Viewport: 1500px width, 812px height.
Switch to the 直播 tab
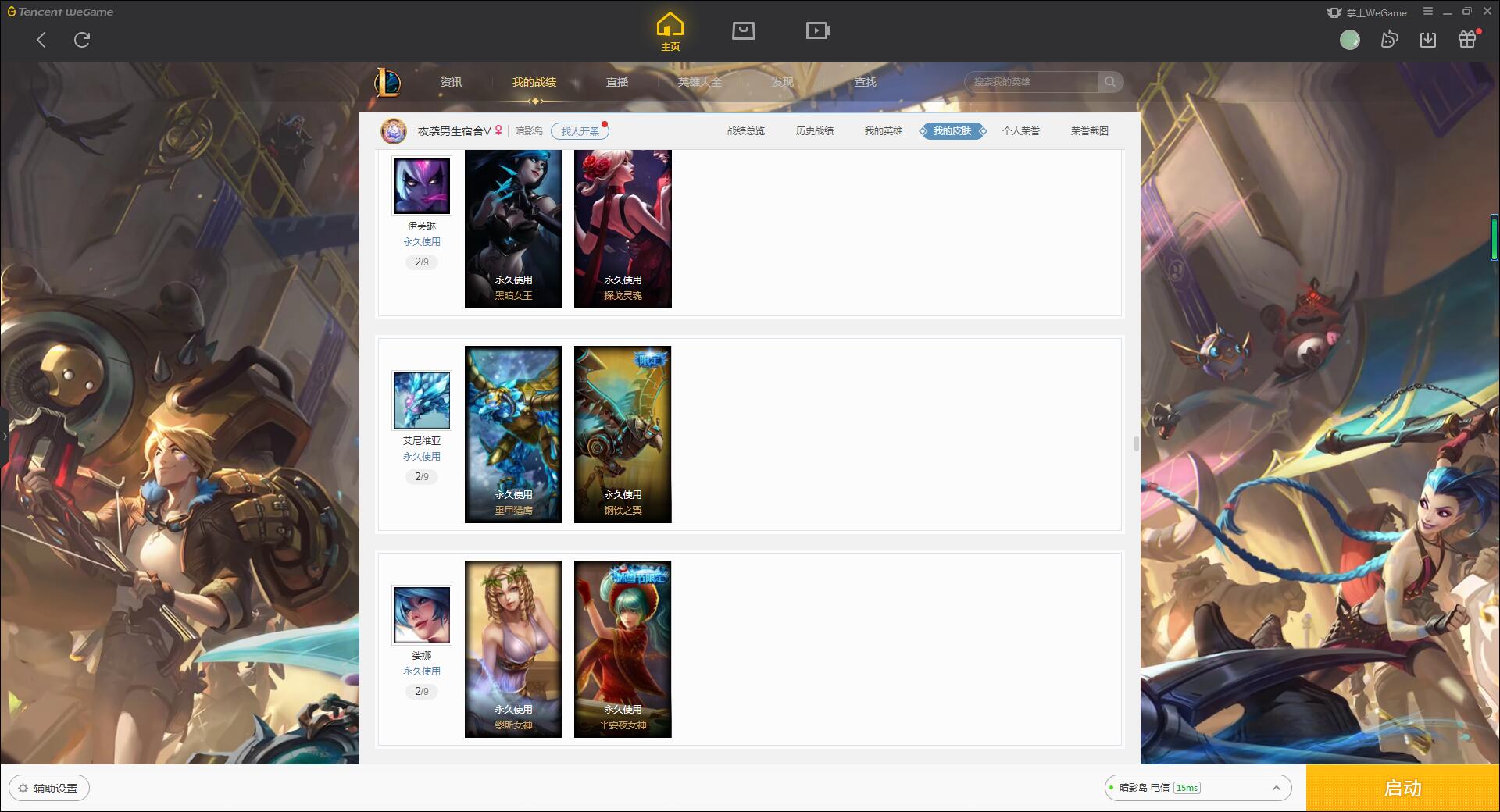click(x=617, y=82)
